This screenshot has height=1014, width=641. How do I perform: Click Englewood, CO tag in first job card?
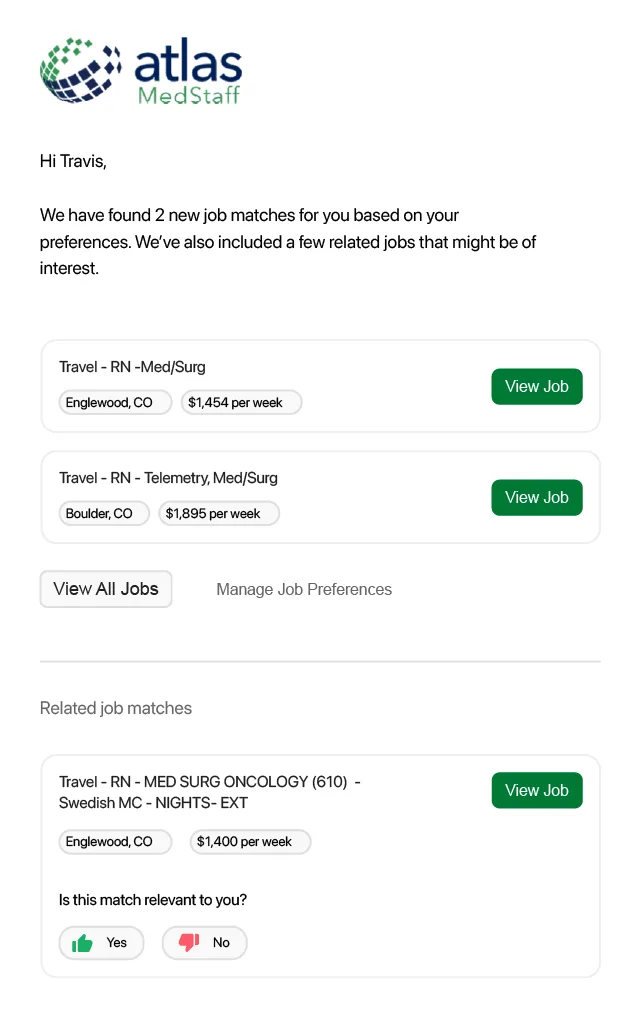[x=115, y=402]
